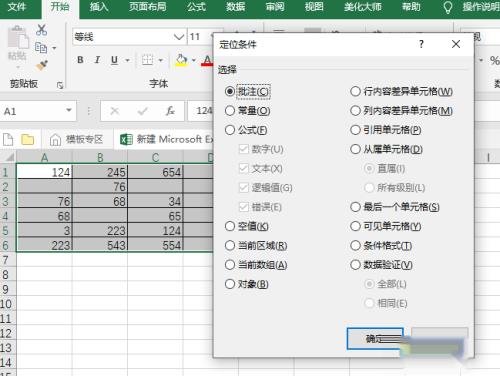500x376 pixels.
Task: Toggle Underline formatting
Action: [x=114, y=60]
